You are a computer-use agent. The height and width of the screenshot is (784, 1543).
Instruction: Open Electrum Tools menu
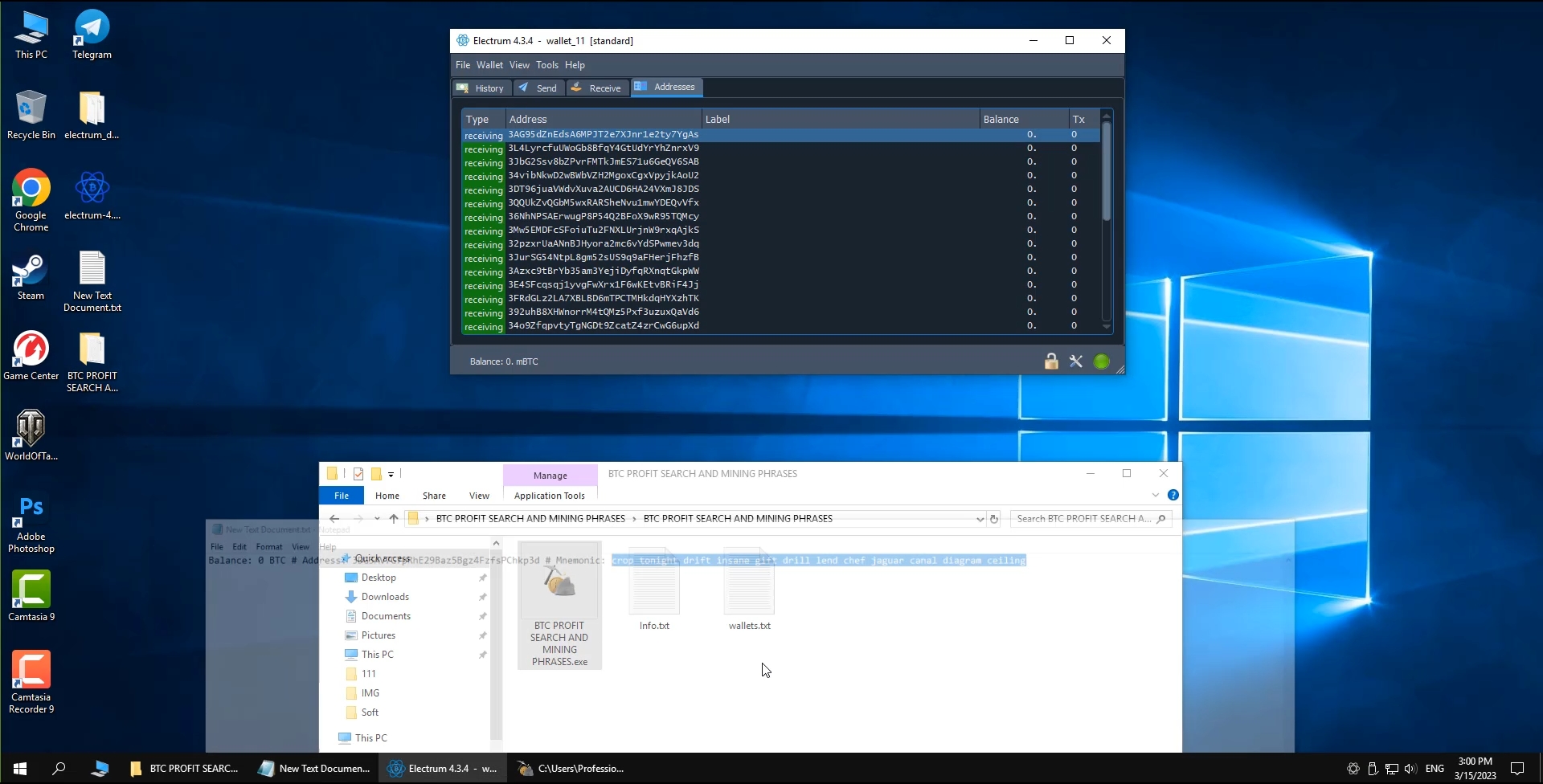tap(547, 65)
